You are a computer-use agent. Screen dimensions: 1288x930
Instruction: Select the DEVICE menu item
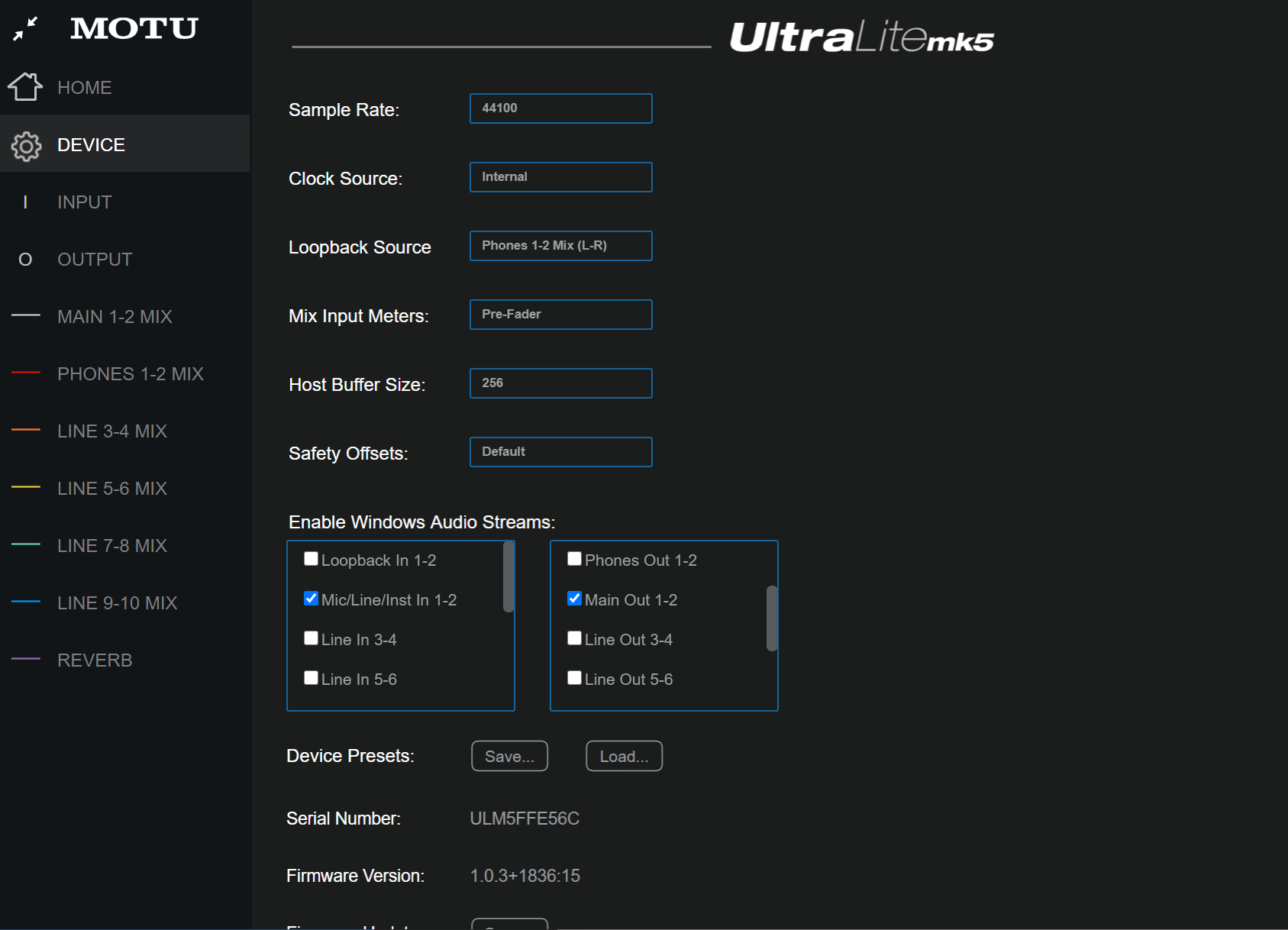coord(124,144)
